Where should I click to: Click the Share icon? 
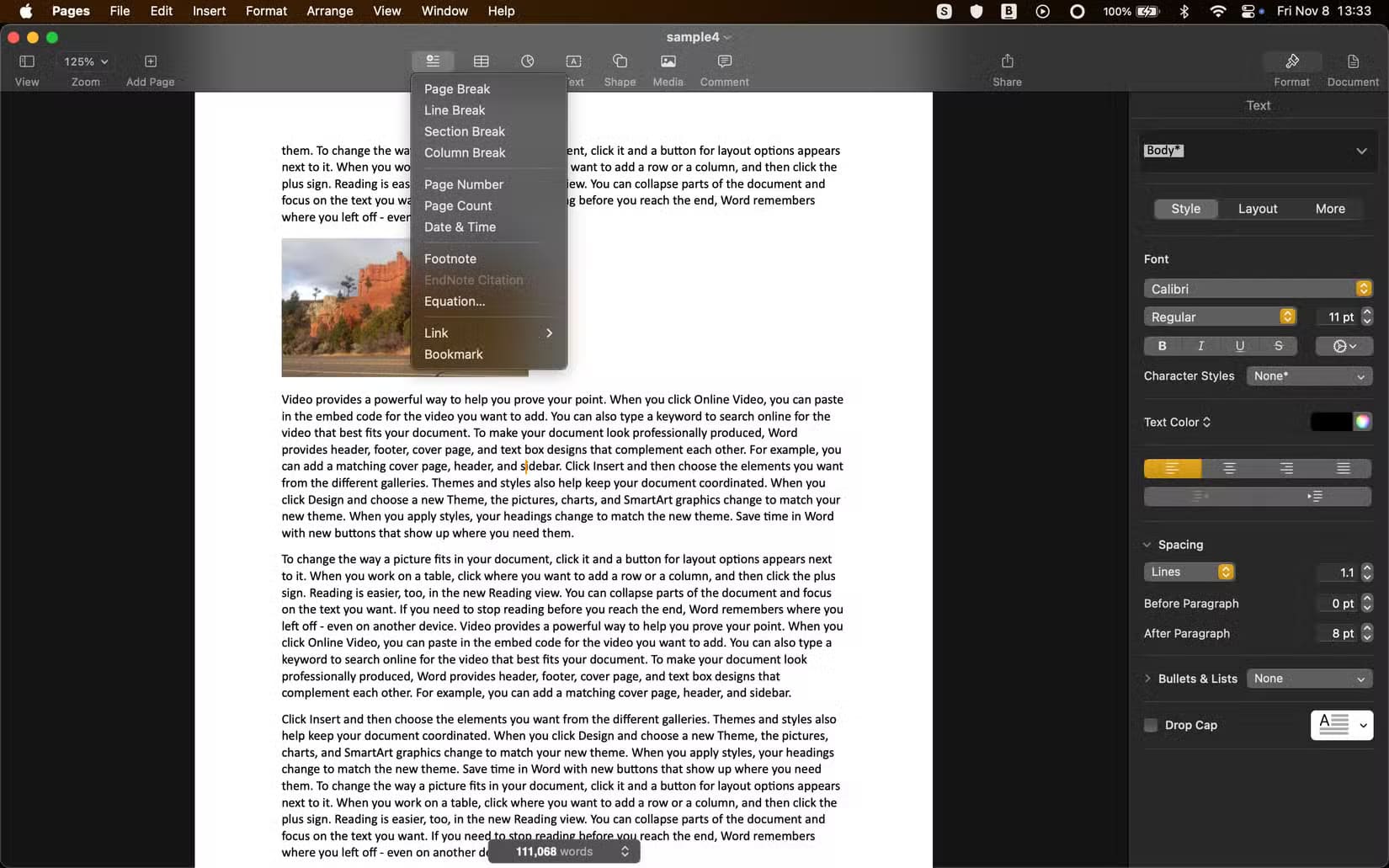coord(1008,61)
